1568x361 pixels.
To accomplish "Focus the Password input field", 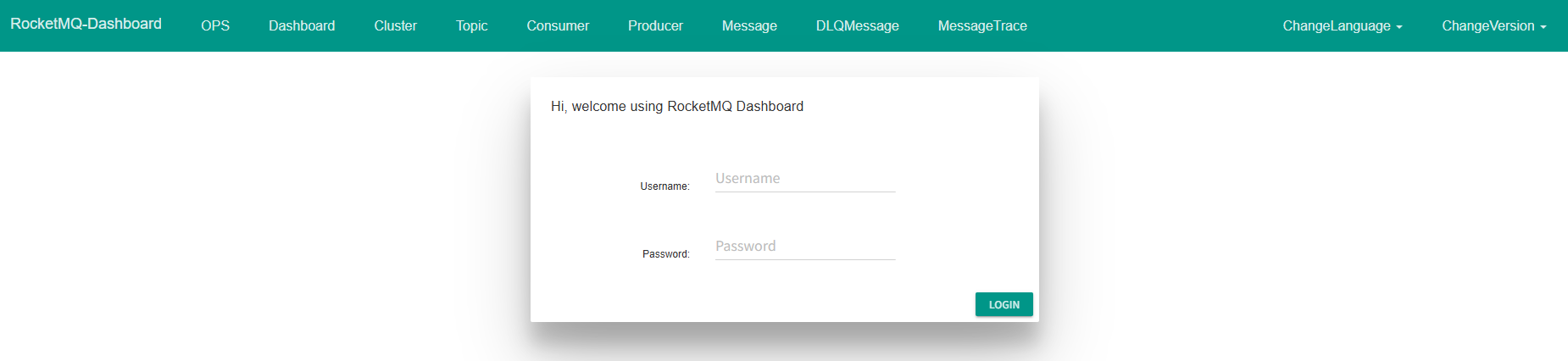I will pos(805,247).
